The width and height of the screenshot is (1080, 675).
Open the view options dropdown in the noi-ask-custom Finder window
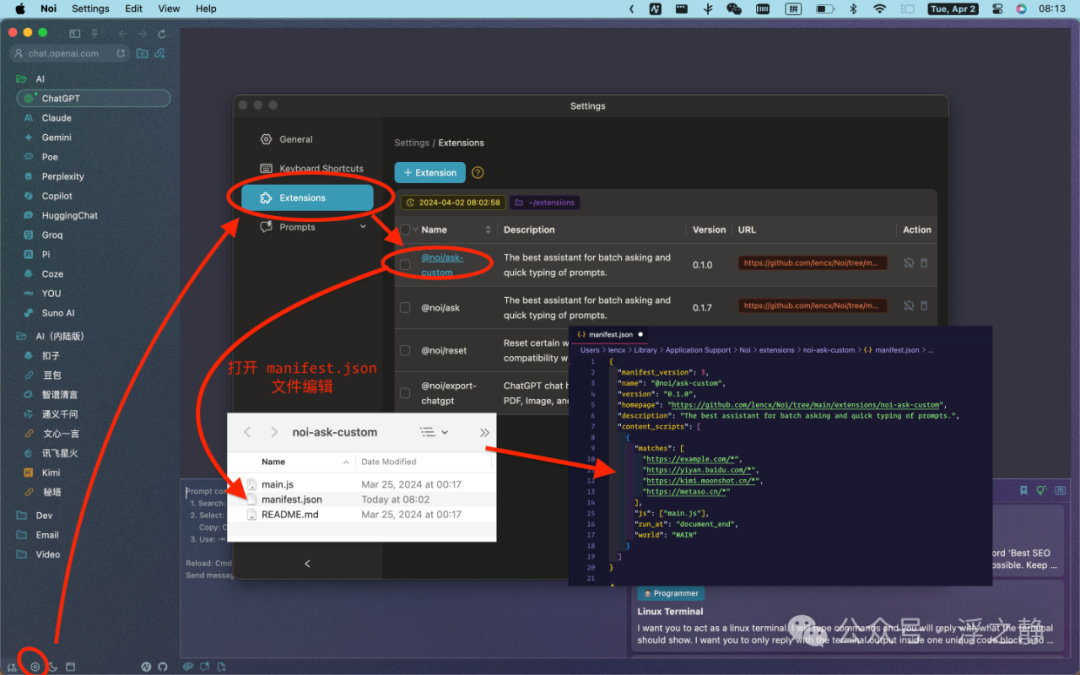(435, 432)
